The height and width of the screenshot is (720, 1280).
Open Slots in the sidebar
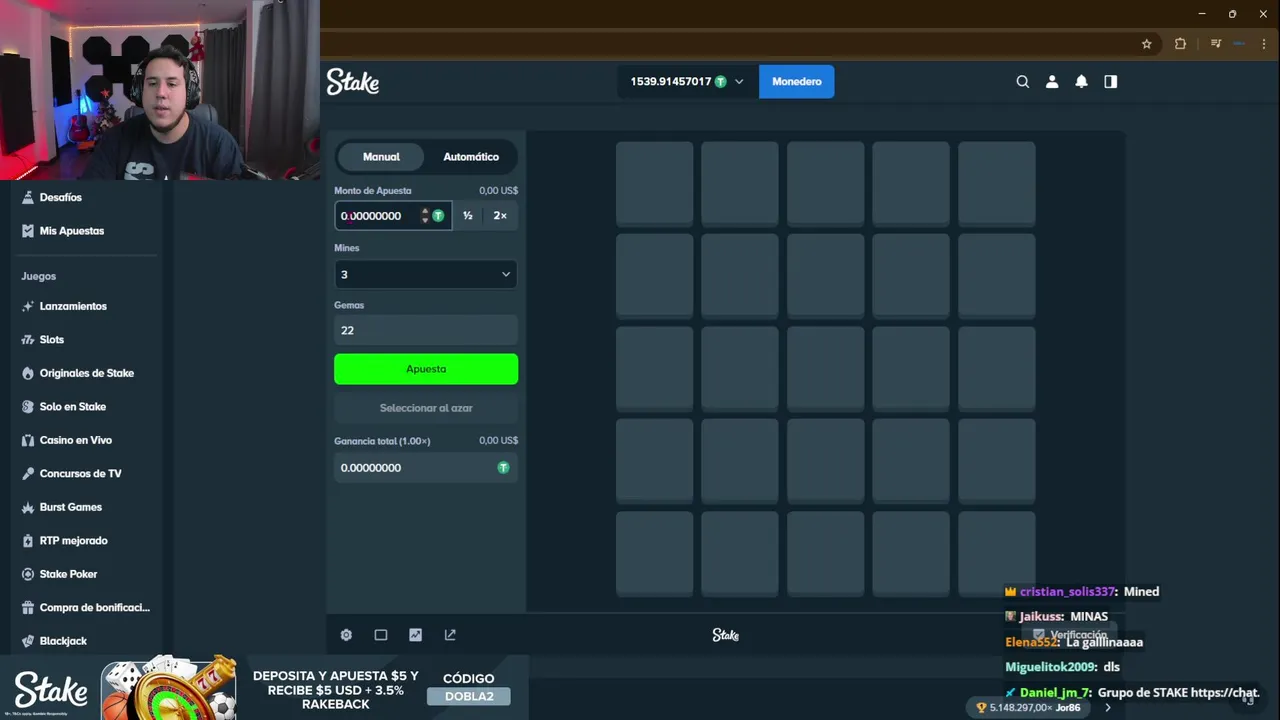(52, 340)
